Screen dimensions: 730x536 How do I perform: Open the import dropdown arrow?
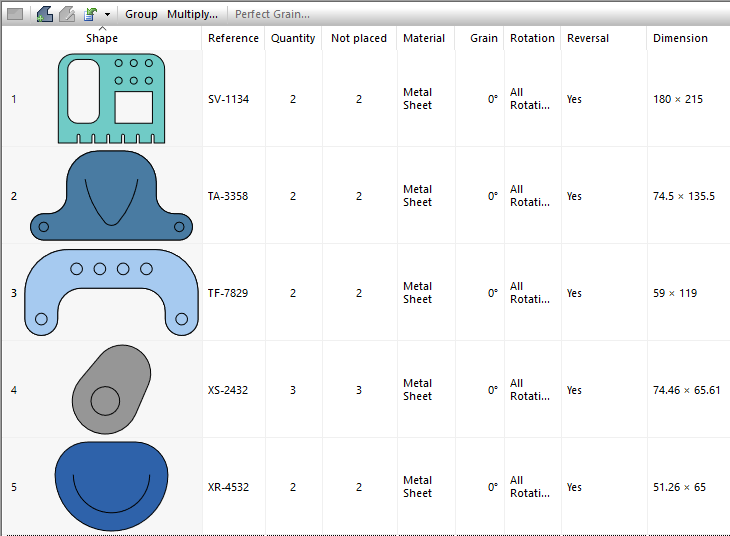click(x=108, y=14)
